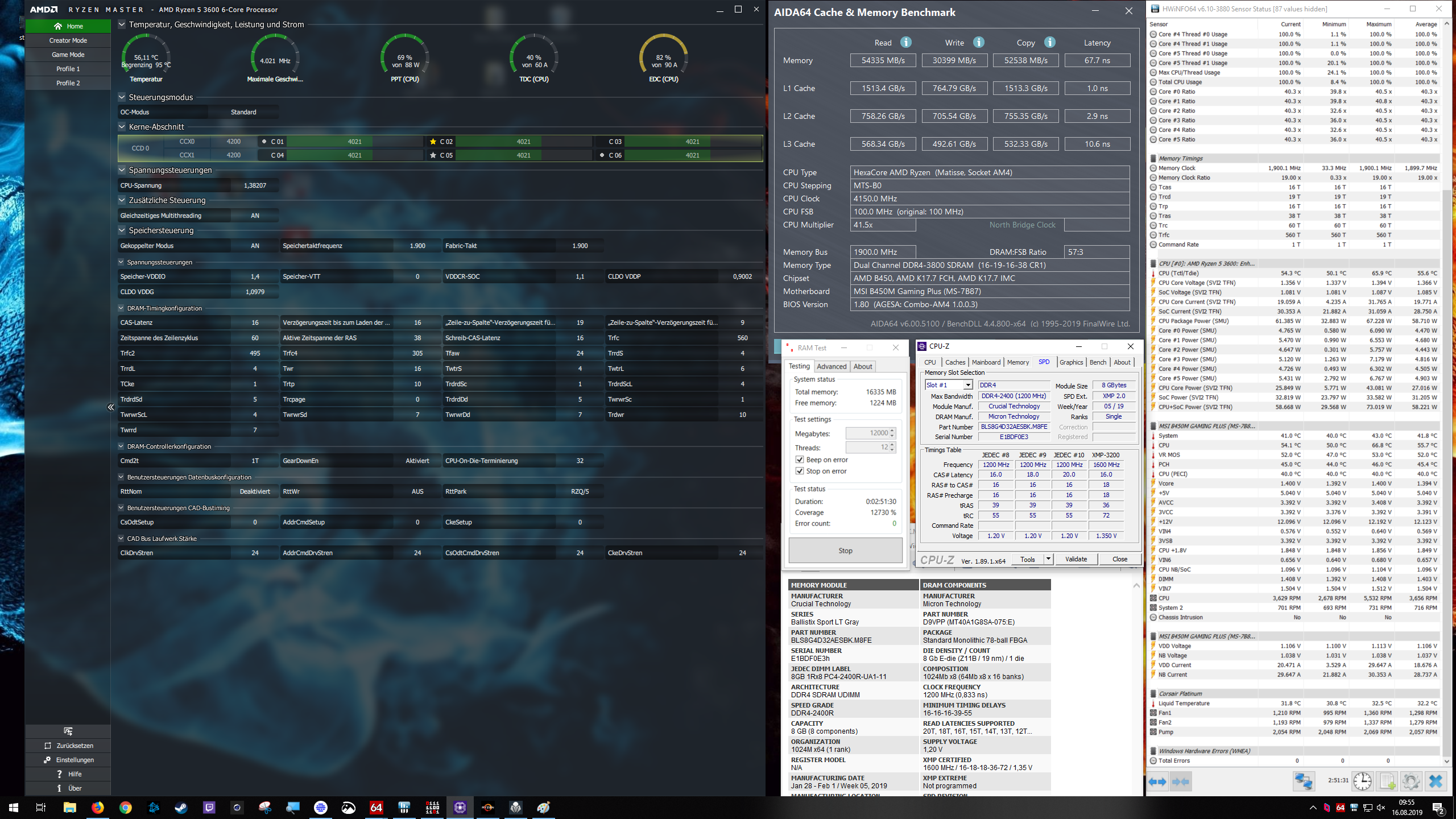The width and height of the screenshot is (1456, 819).
Task: Collapse the DRAM-Timingkonfiguration section
Action: [x=121, y=308]
